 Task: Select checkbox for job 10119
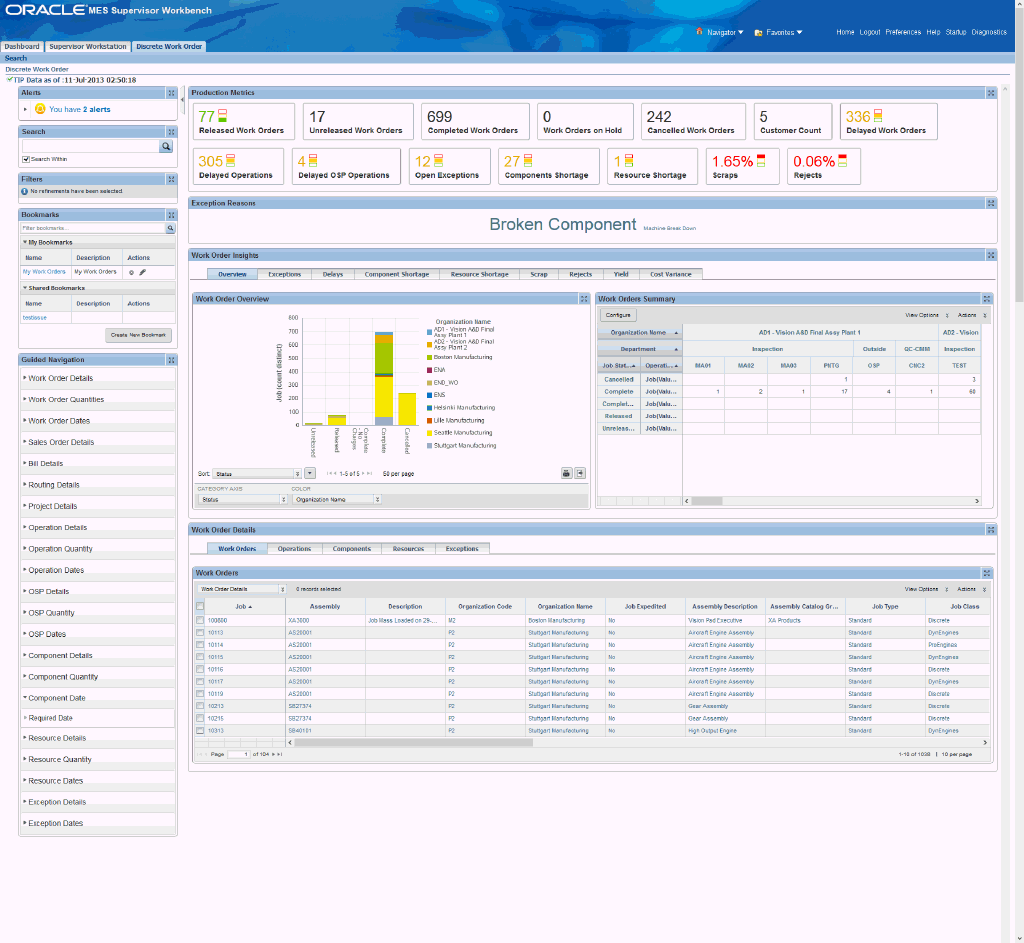(x=200, y=694)
